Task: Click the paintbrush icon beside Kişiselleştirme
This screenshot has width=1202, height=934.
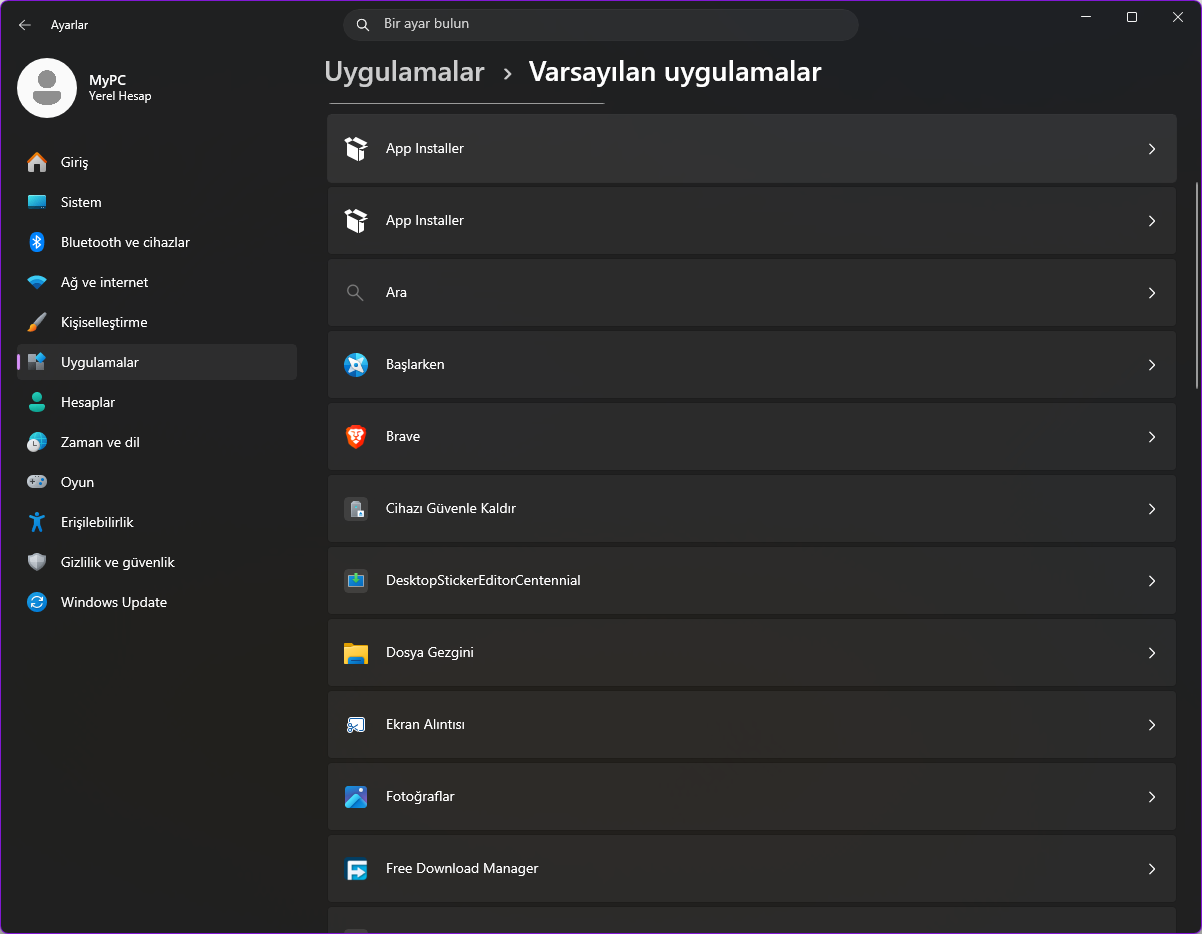Action: point(37,322)
